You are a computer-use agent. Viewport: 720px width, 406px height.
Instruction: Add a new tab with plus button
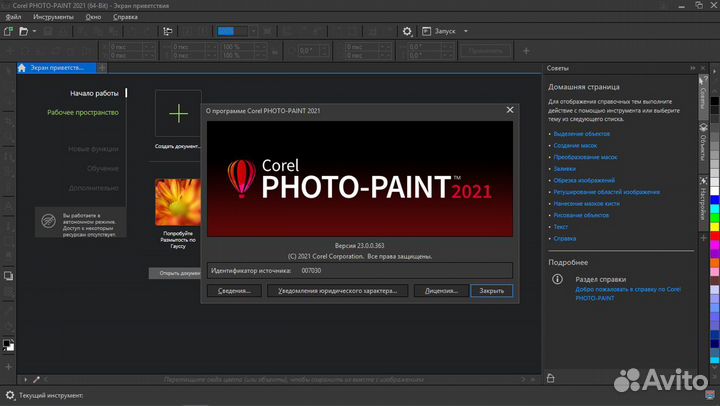[102, 68]
